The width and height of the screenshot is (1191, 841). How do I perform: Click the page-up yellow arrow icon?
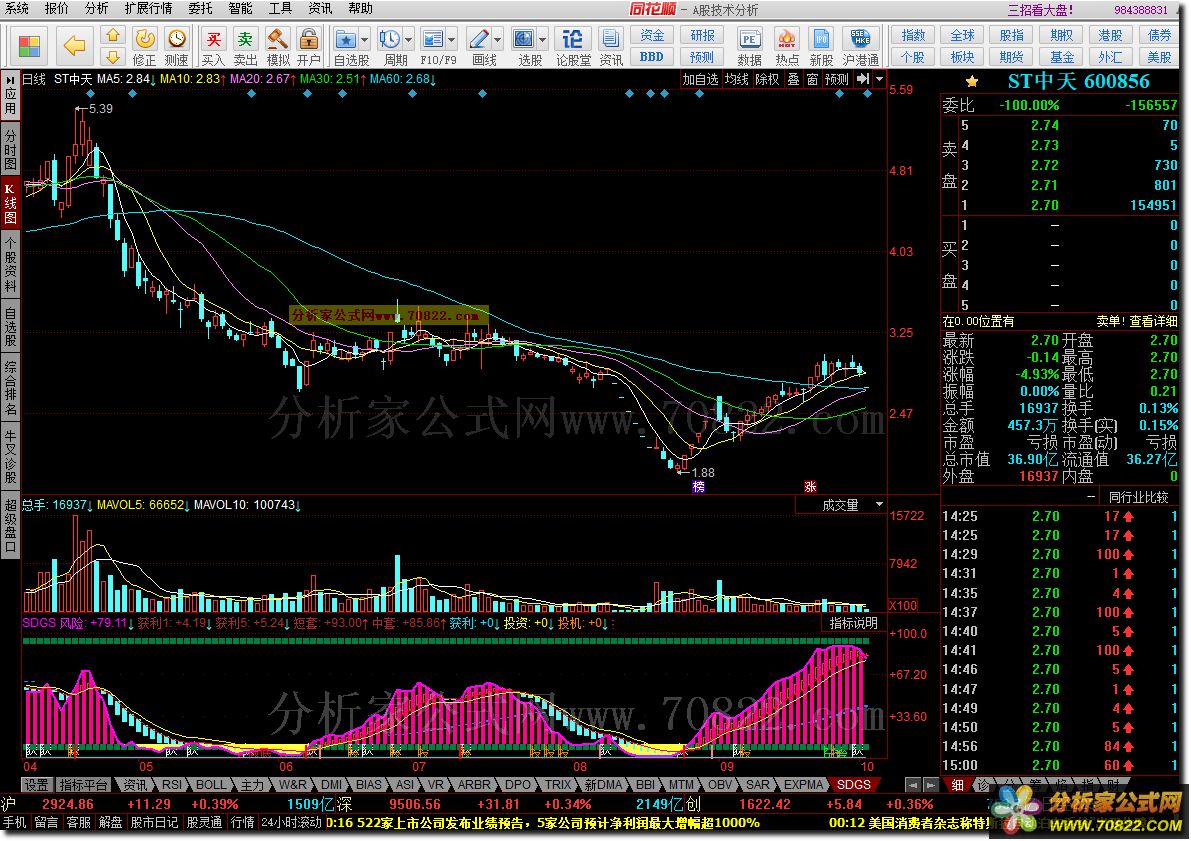[x=112, y=35]
